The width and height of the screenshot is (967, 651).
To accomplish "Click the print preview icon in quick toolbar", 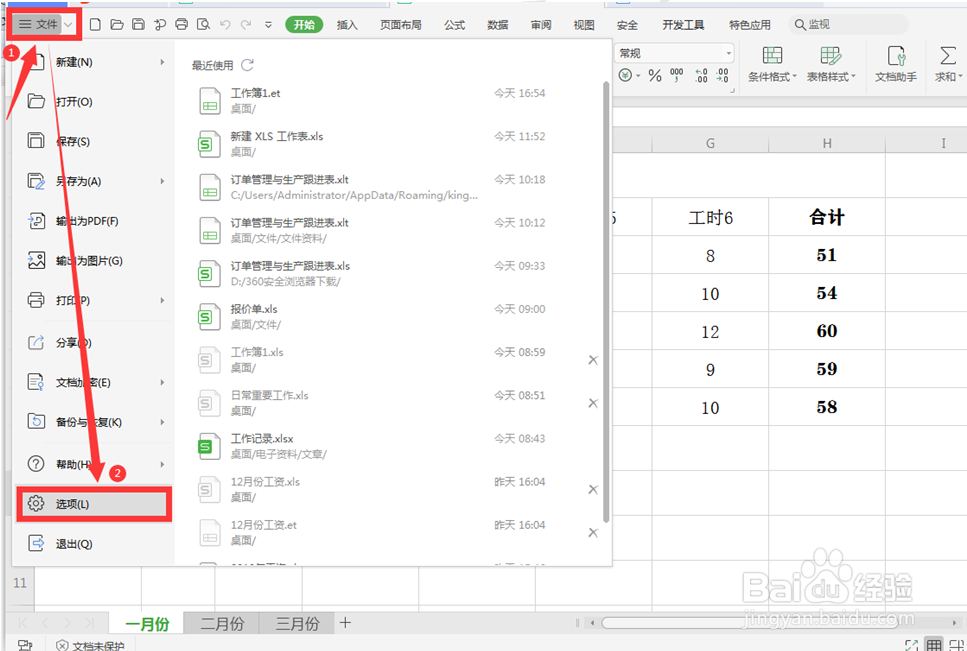I will tap(203, 25).
